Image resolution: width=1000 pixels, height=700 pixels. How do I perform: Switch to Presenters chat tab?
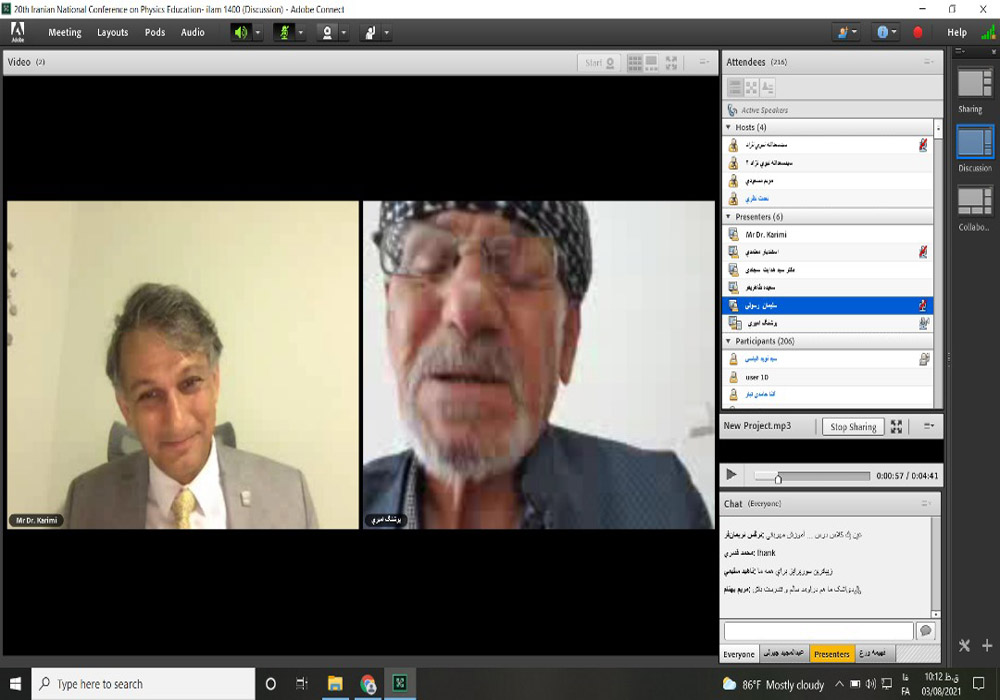pyautogui.click(x=831, y=654)
